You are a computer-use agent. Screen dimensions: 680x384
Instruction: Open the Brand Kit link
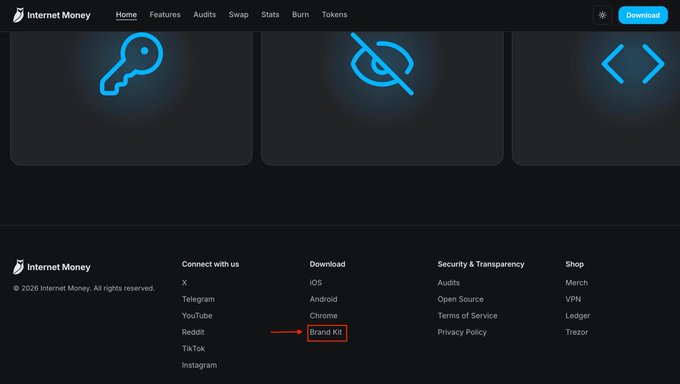(x=326, y=332)
